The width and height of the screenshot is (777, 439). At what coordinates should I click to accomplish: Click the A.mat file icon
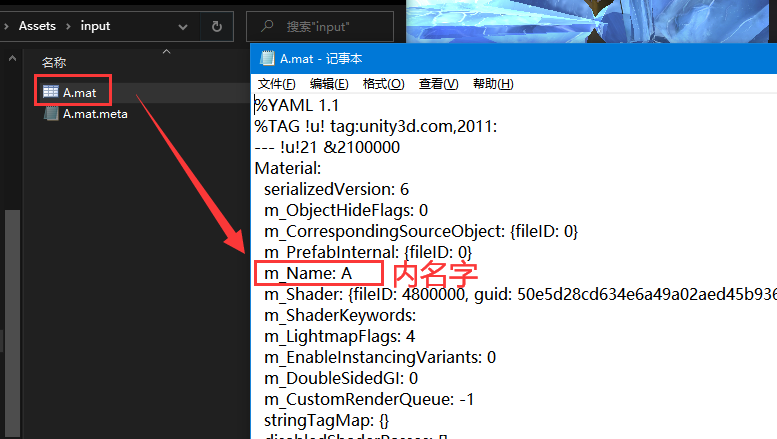51,92
